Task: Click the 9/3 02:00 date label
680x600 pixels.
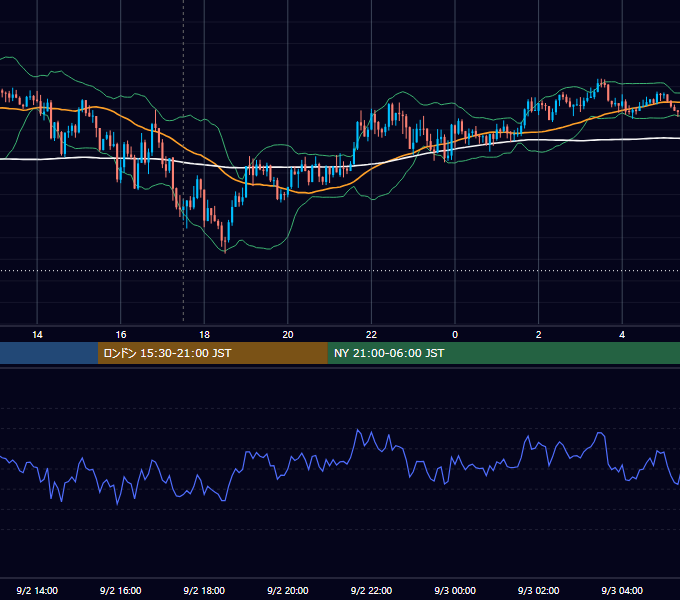Action: click(538, 590)
